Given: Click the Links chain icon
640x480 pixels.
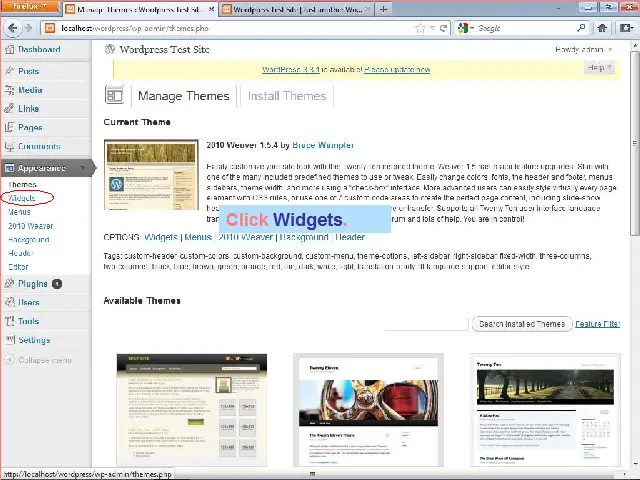Looking at the screenshot, I should pyautogui.click(x=9, y=109).
